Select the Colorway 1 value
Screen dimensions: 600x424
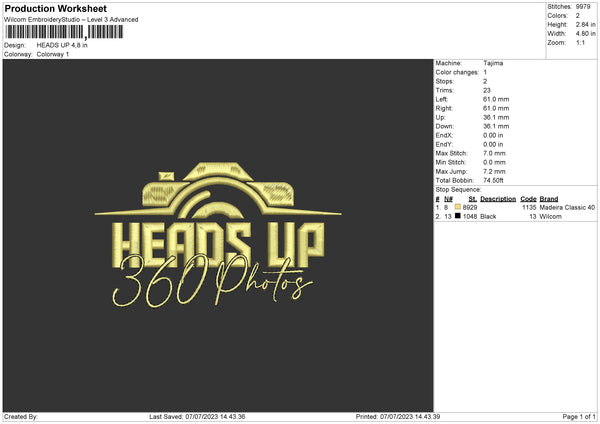53,54
